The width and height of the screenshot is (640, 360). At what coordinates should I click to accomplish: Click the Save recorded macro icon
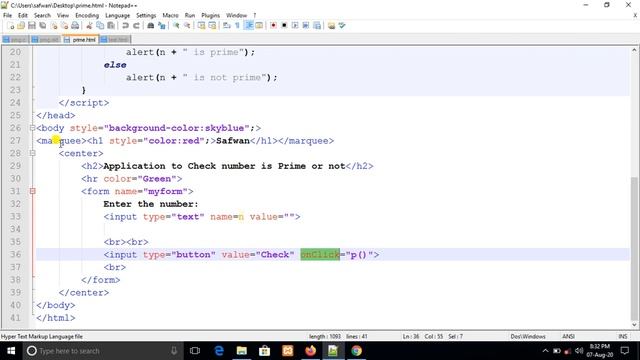click(317, 26)
